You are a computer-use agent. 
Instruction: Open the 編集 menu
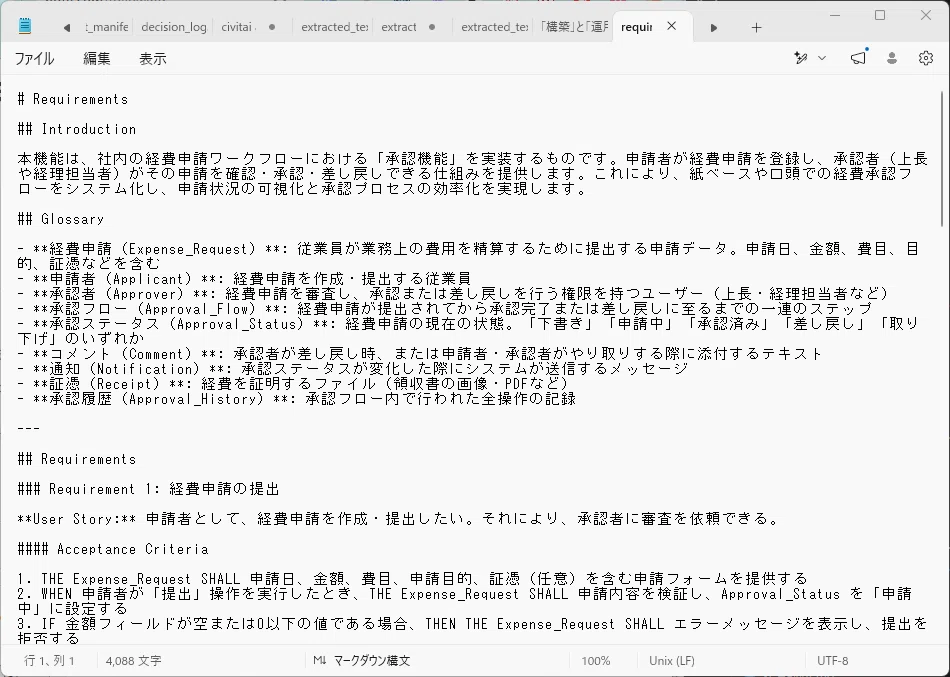point(97,59)
